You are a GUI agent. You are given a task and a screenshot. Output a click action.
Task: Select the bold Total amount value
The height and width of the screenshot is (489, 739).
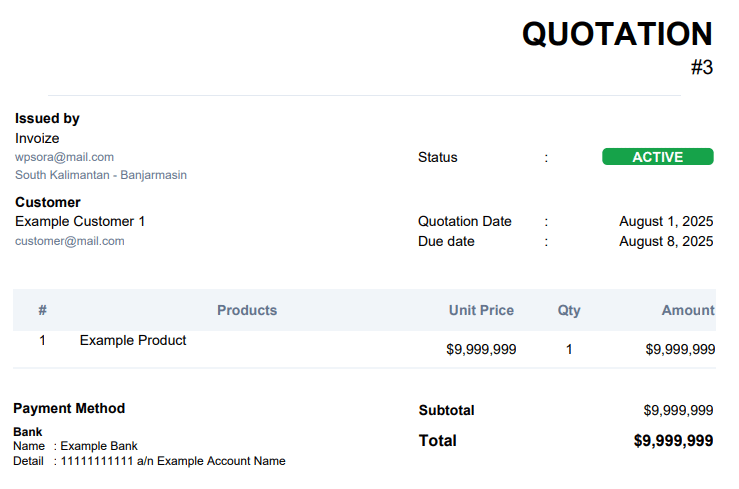click(673, 440)
